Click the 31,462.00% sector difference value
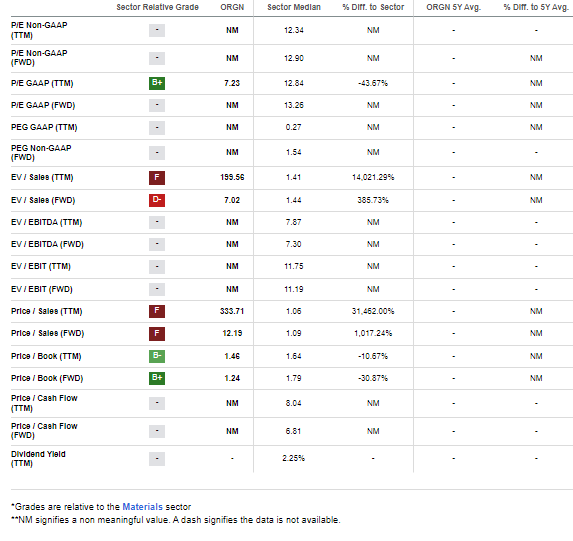The image size is (573, 541). 373,311
